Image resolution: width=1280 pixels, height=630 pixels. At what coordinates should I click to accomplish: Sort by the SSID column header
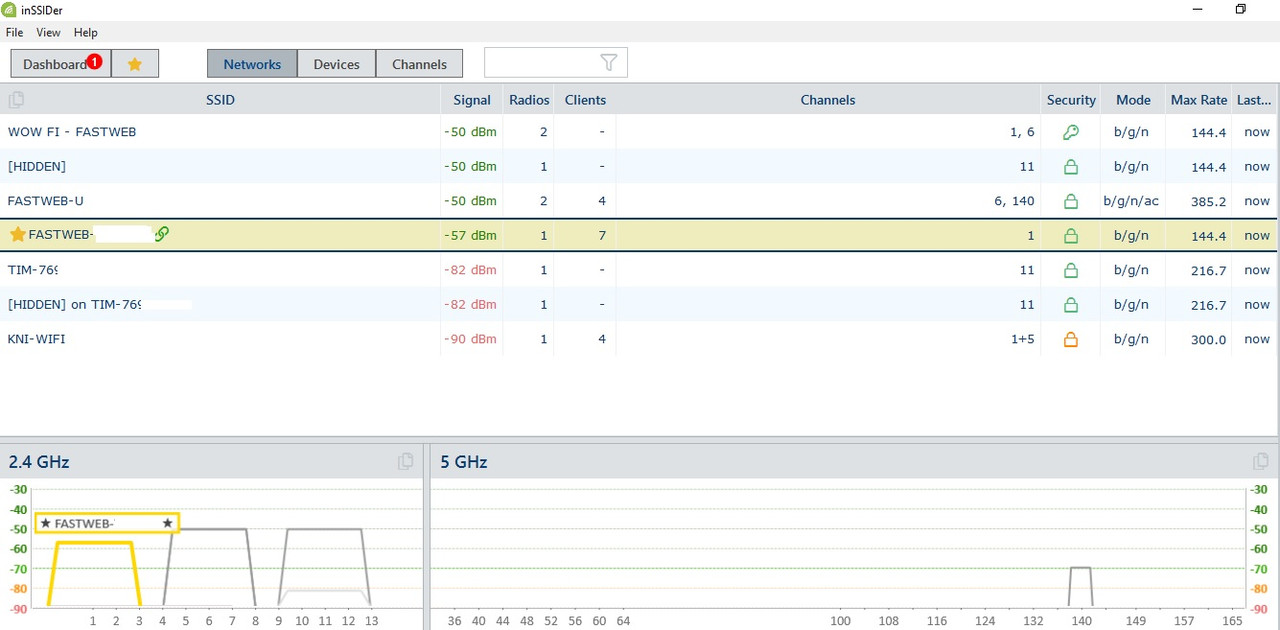pos(220,100)
